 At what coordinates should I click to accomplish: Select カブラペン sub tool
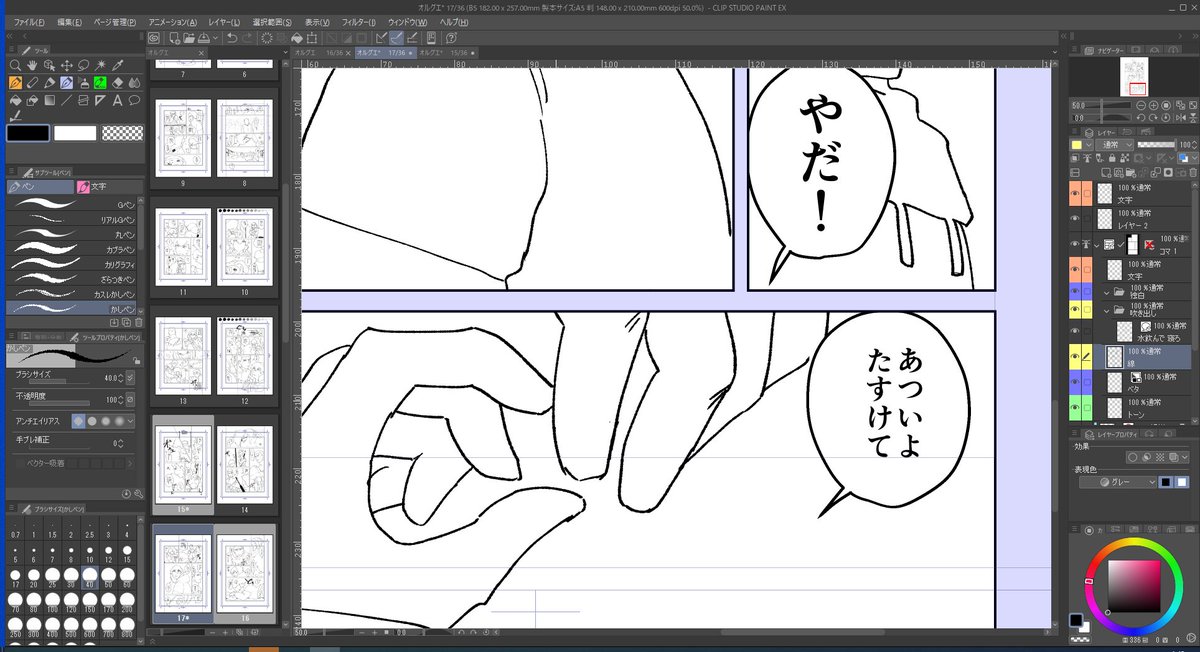pyautogui.click(x=72, y=248)
